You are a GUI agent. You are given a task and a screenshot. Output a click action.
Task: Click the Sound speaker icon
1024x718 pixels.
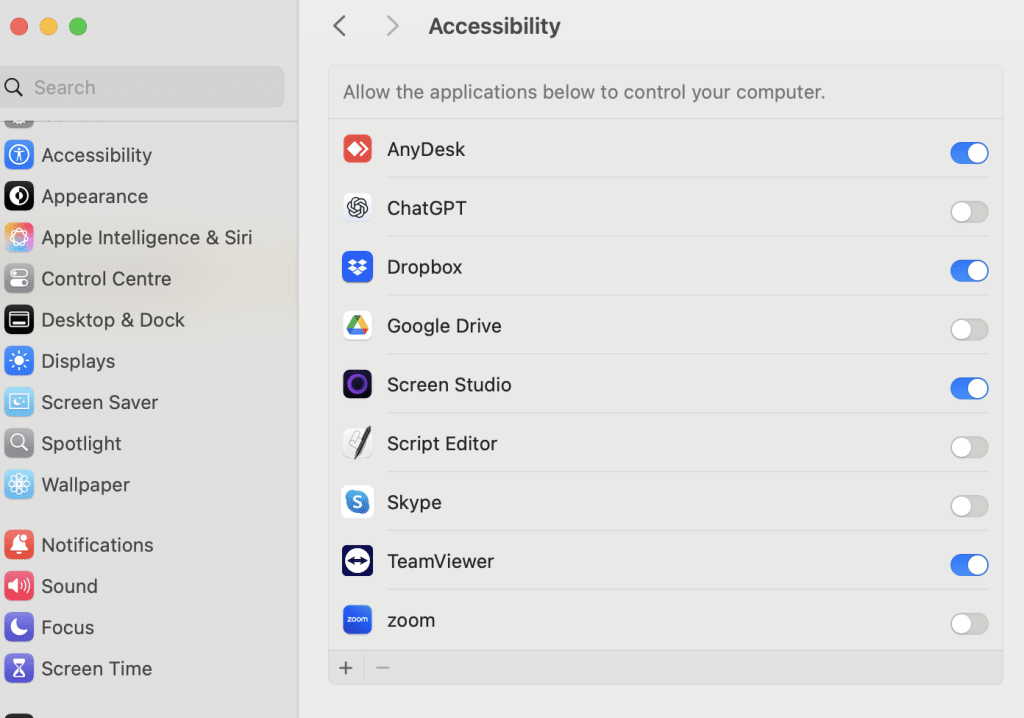pyautogui.click(x=19, y=585)
